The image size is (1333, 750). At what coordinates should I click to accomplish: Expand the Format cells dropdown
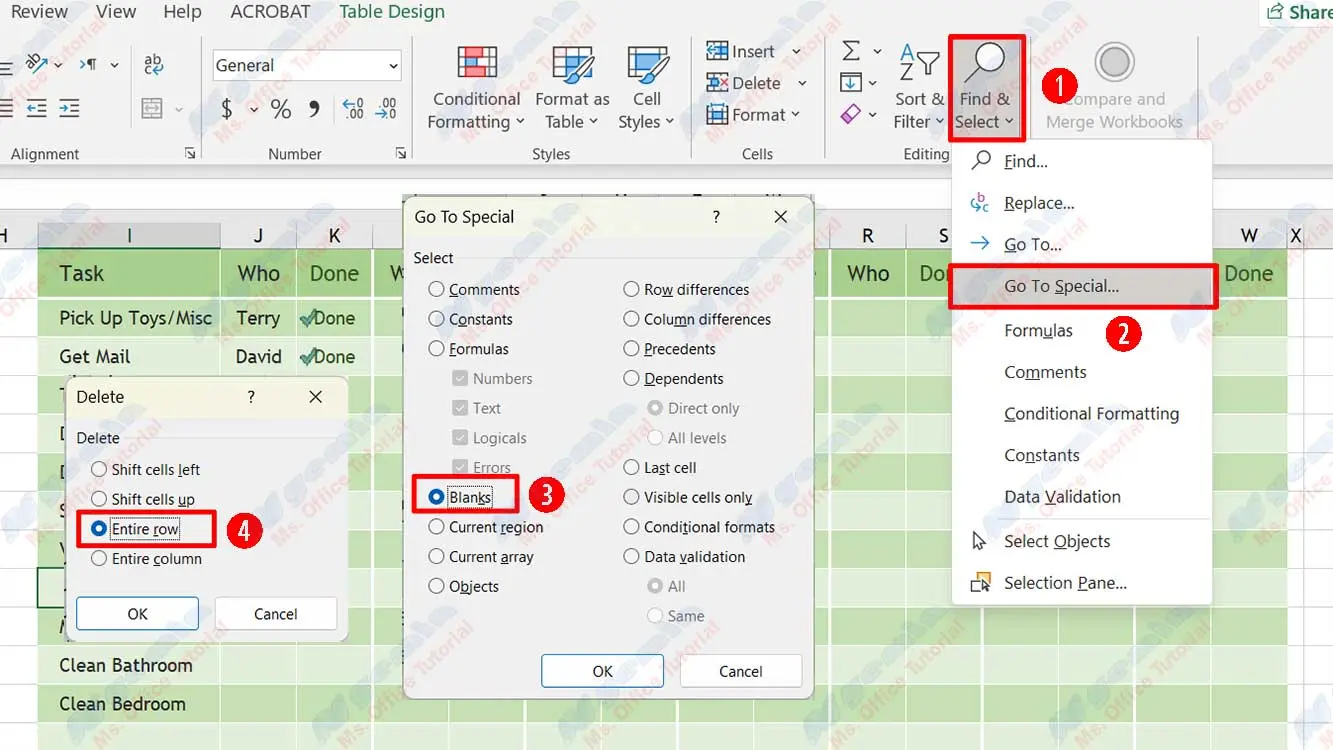pos(796,115)
